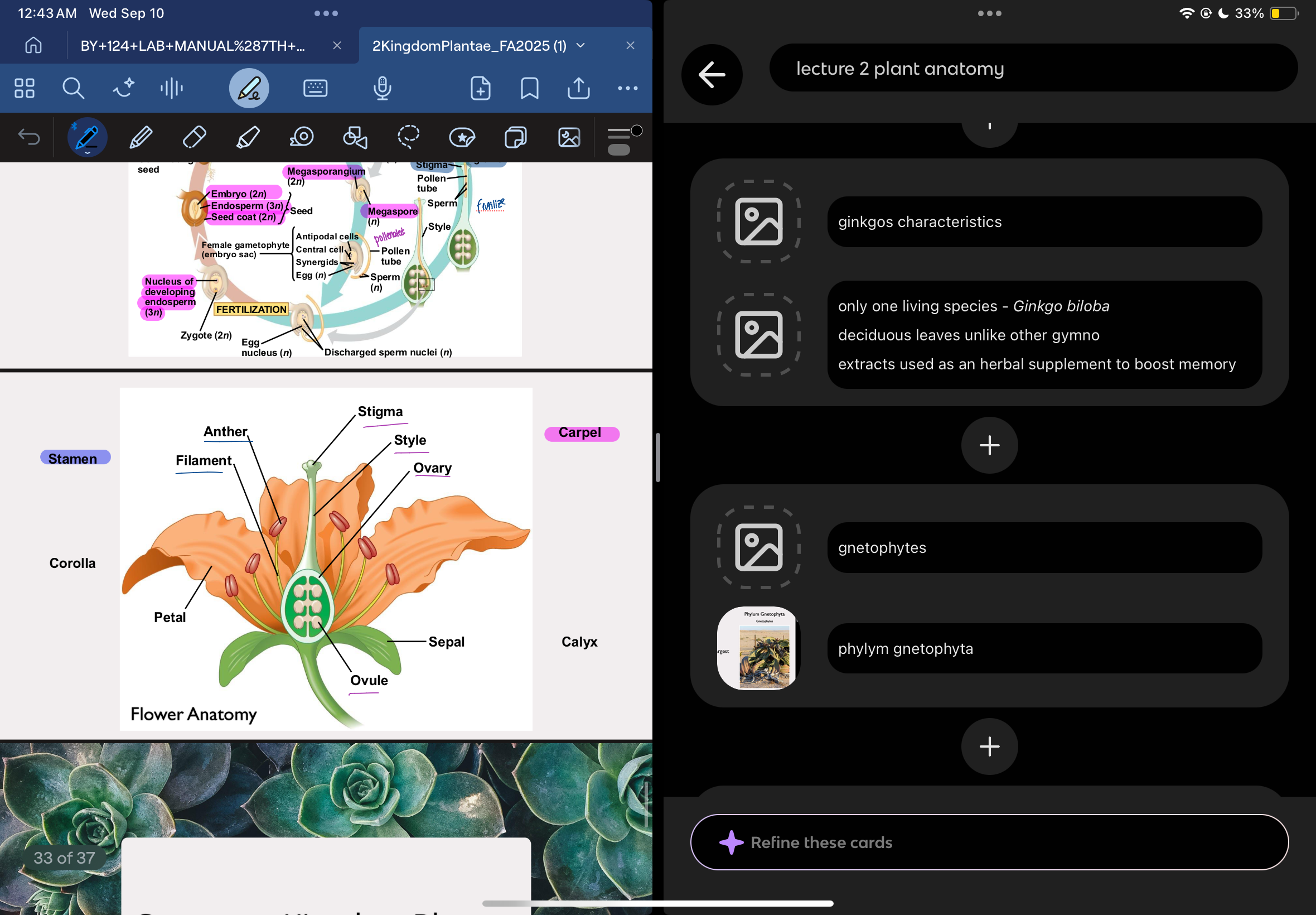Click the search magnifier icon
Image resolution: width=1316 pixels, height=915 pixels.
pos(72,88)
